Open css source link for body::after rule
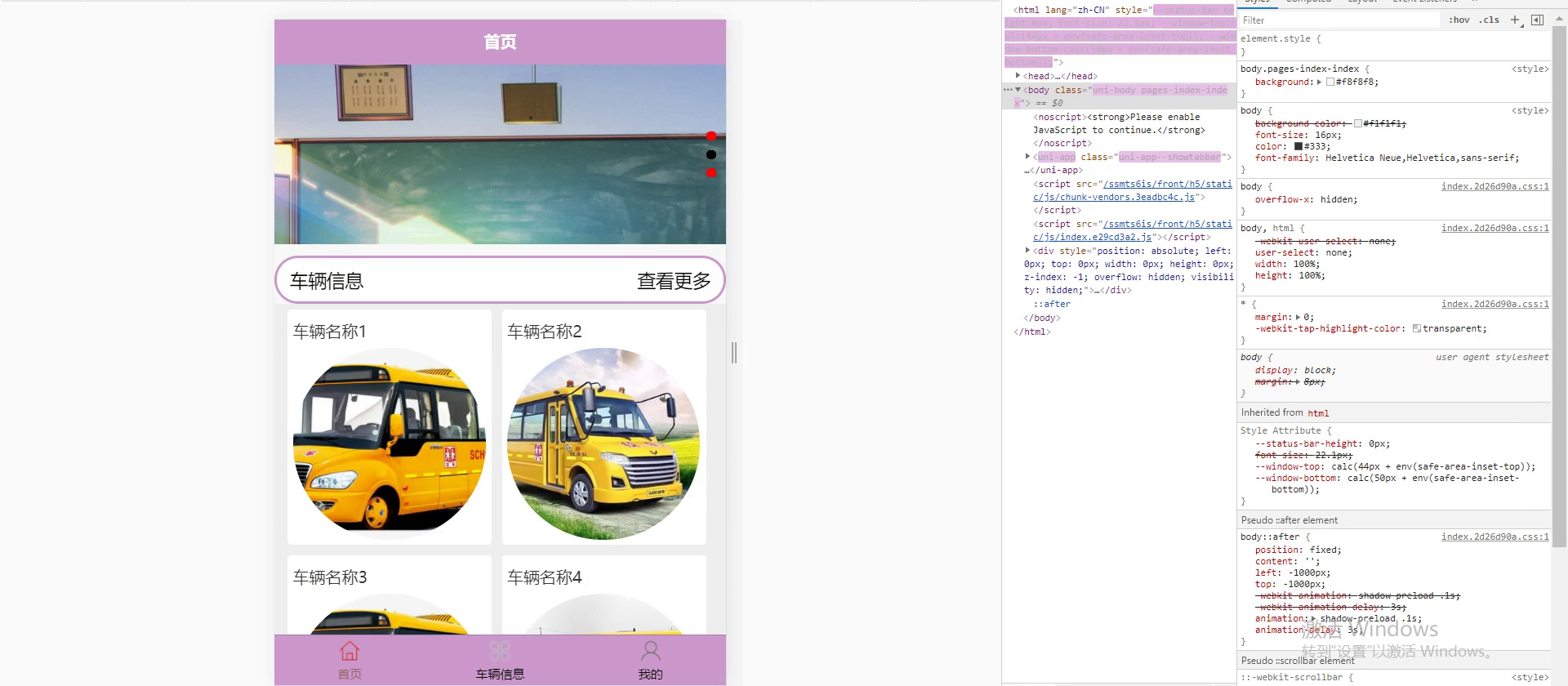 pyautogui.click(x=1495, y=537)
